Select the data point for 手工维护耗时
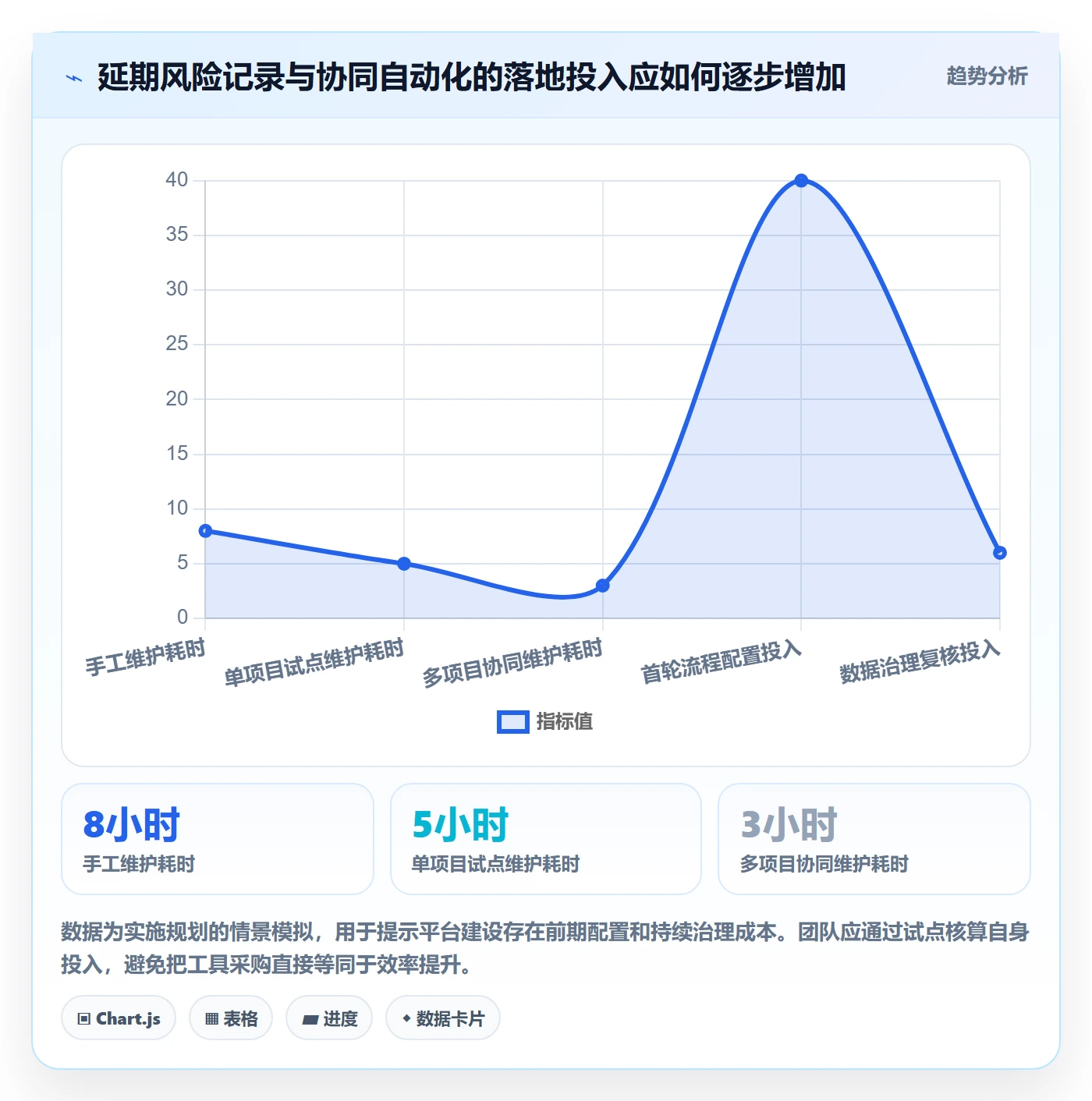The width and height of the screenshot is (1092, 1101). point(205,531)
